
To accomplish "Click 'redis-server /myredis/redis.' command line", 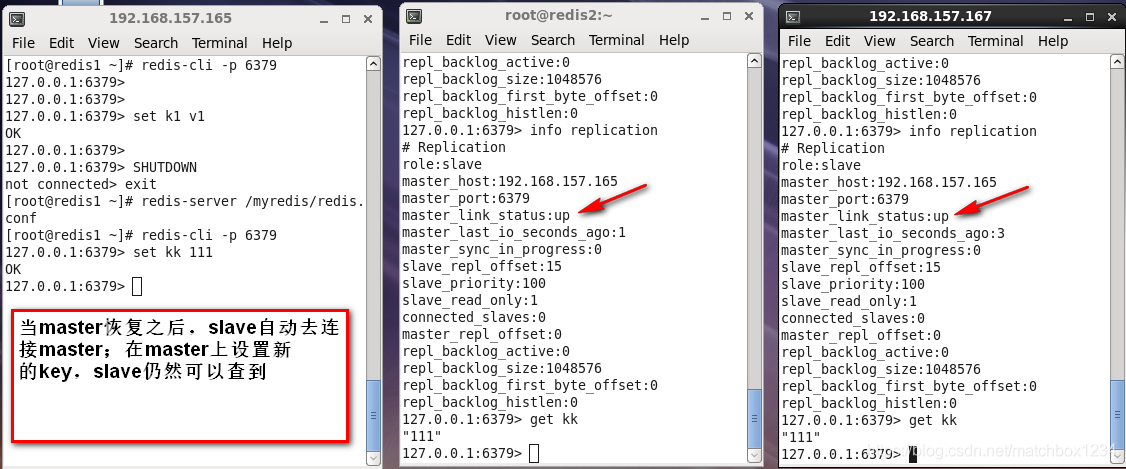I will click(185, 201).
